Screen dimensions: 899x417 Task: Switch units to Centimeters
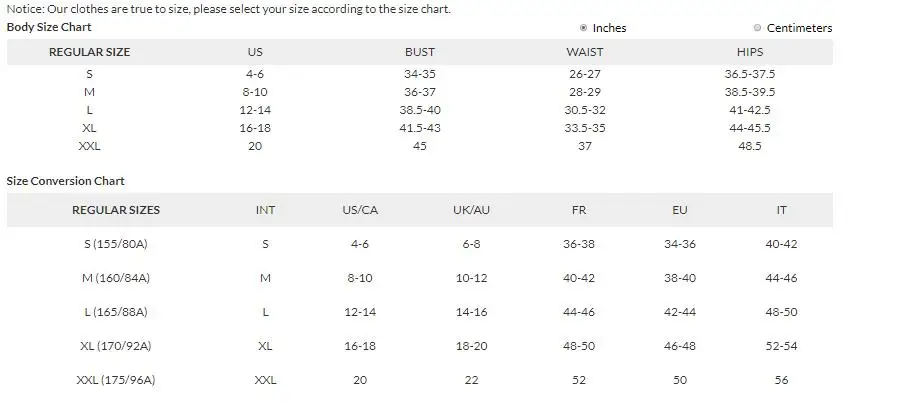757,28
